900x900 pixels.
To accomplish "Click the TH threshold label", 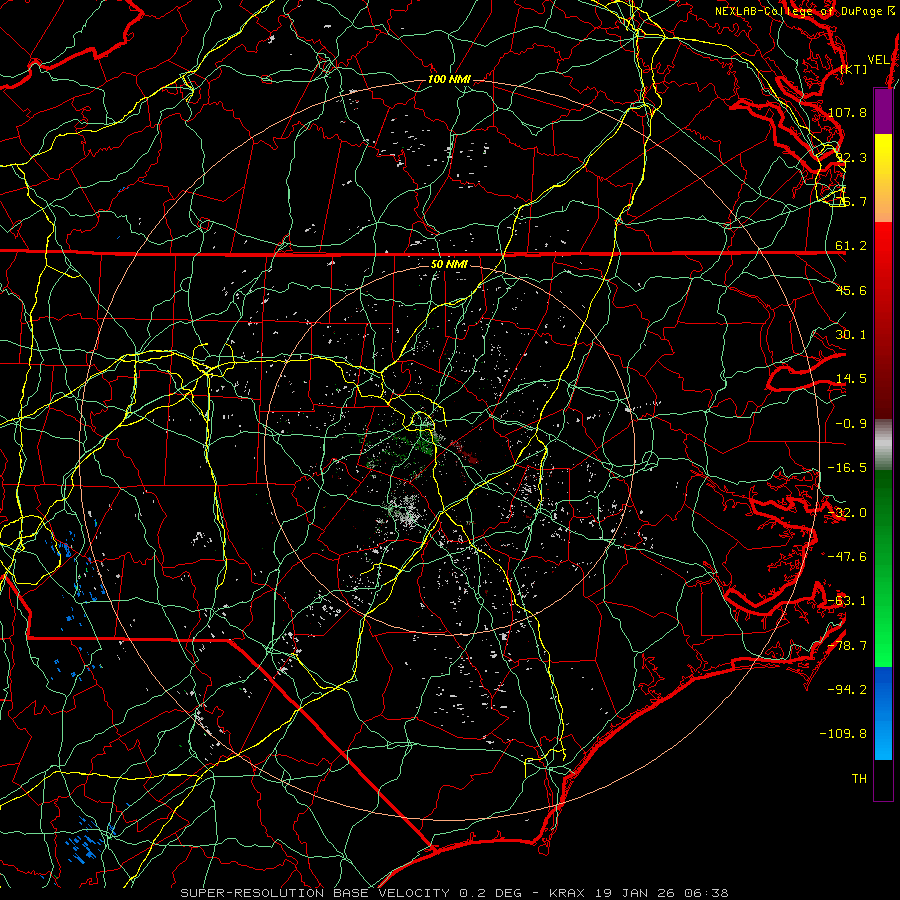I will point(859,779).
